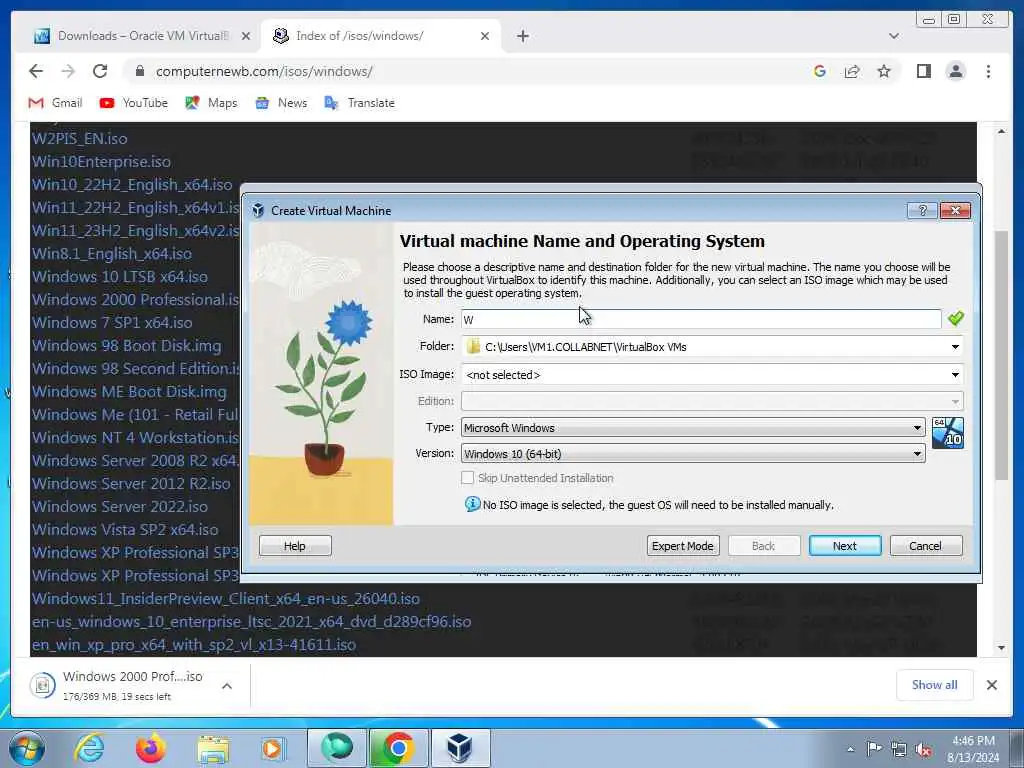Click the Windows 10 64-bit OS icon
The height and width of the screenshot is (768, 1024).
click(x=948, y=433)
